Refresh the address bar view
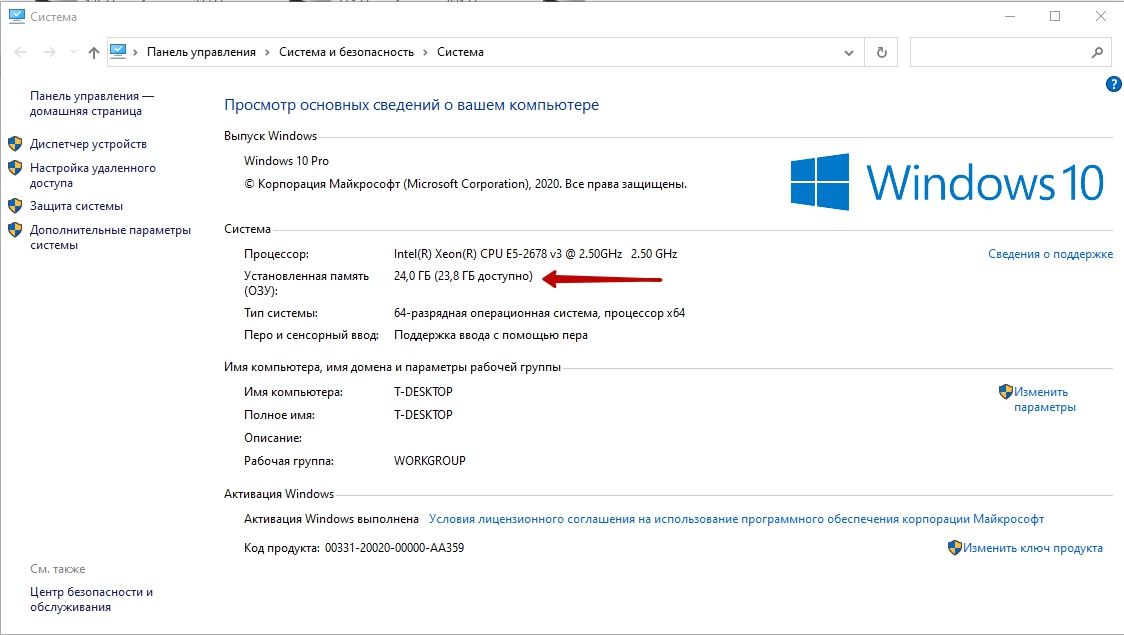 tap(881, 52)
